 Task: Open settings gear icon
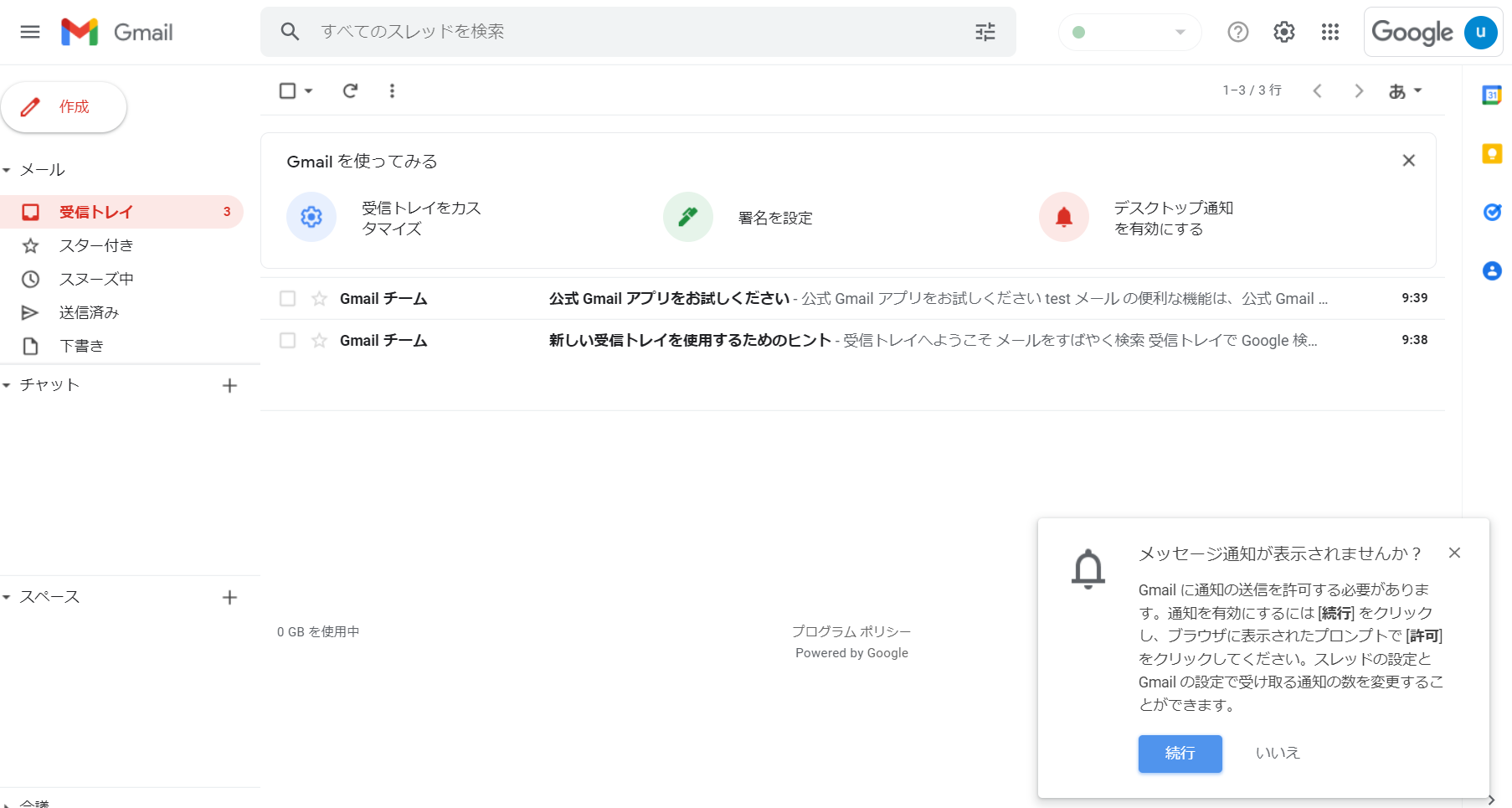tap(1283, 32)
